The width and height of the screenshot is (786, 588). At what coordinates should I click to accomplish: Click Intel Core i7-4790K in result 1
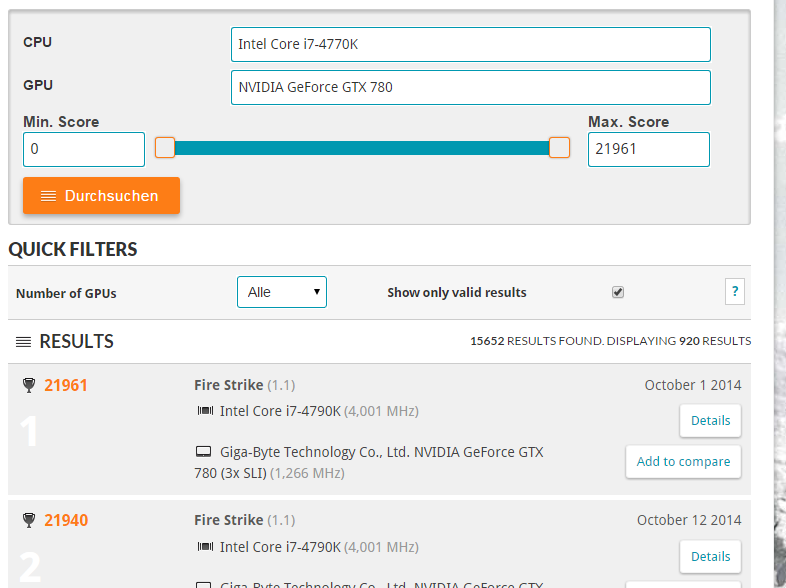280,411
